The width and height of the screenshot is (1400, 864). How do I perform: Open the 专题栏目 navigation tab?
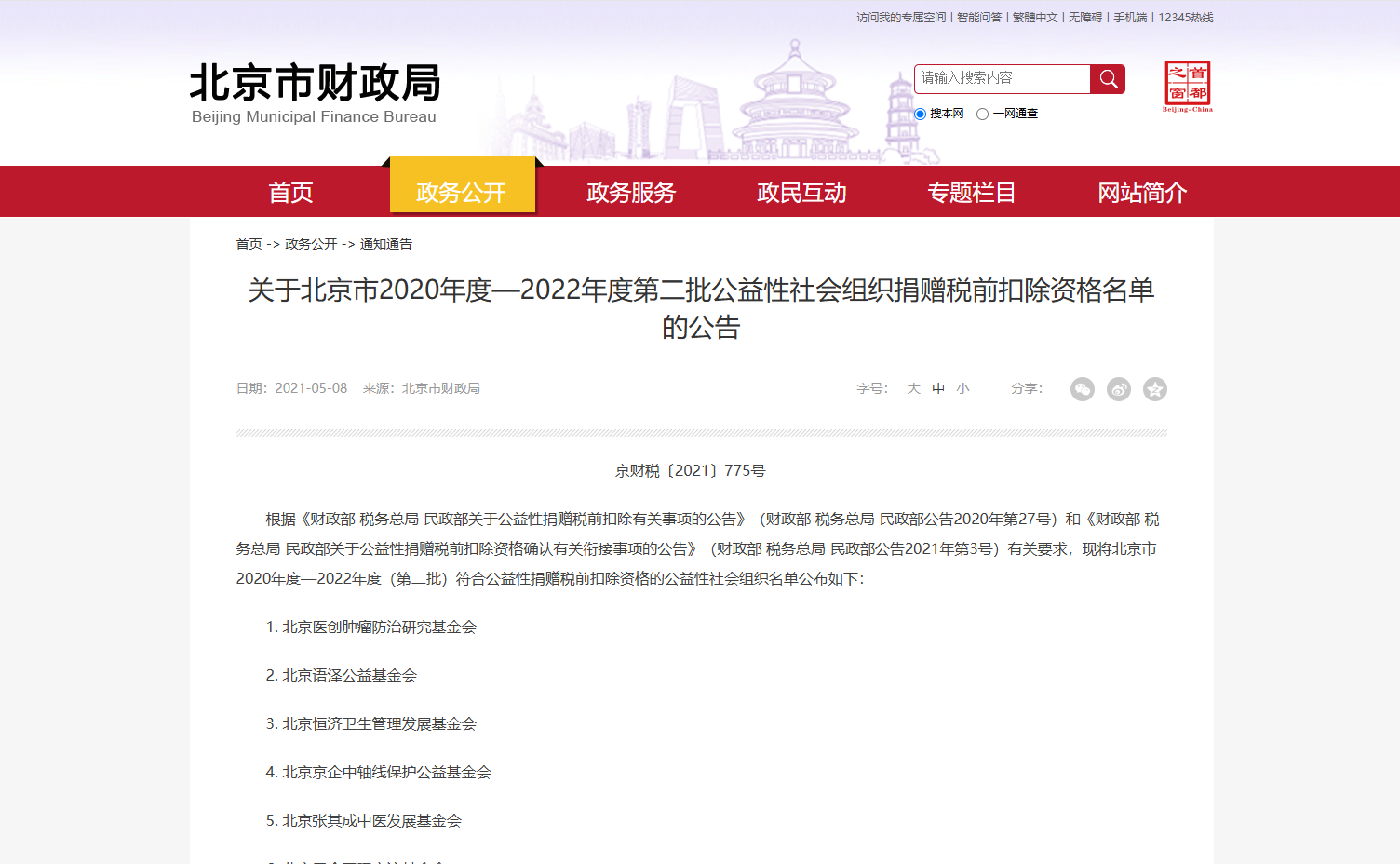tap(972, 193)
